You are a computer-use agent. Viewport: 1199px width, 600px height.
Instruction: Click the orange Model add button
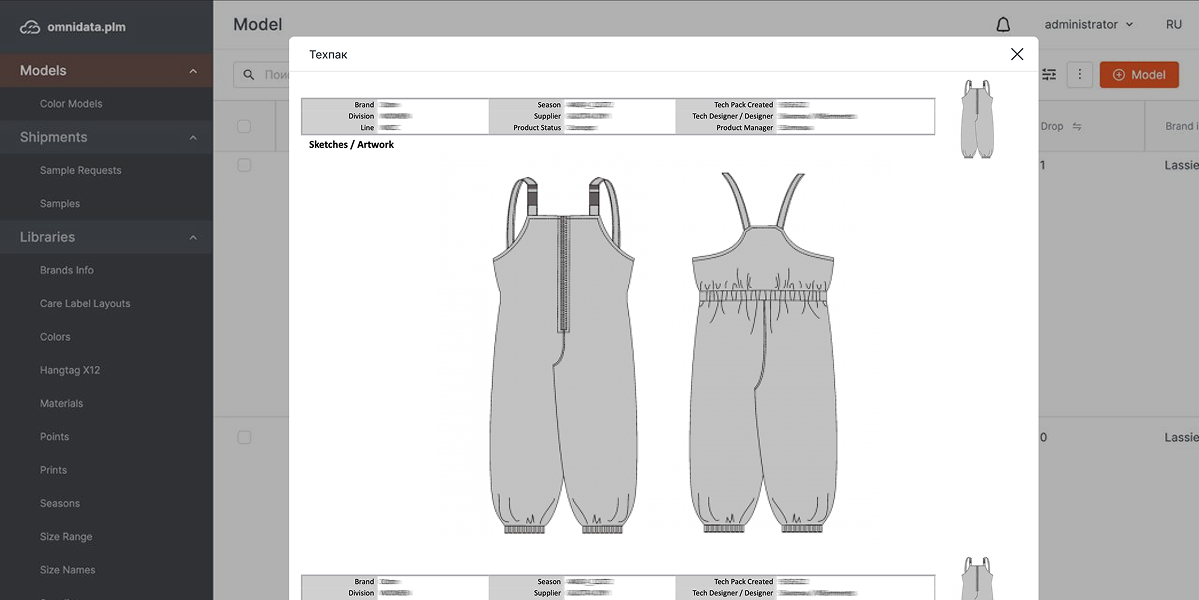[1138, 75]
